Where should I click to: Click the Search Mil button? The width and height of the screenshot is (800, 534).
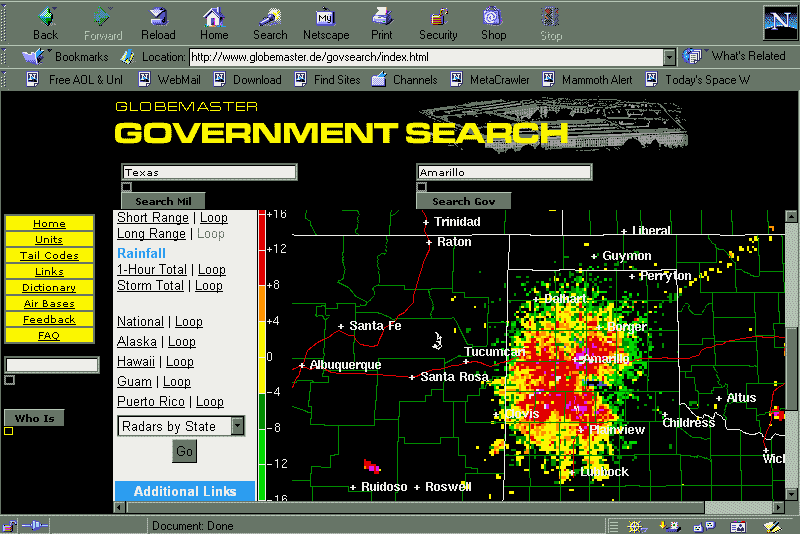163,201
